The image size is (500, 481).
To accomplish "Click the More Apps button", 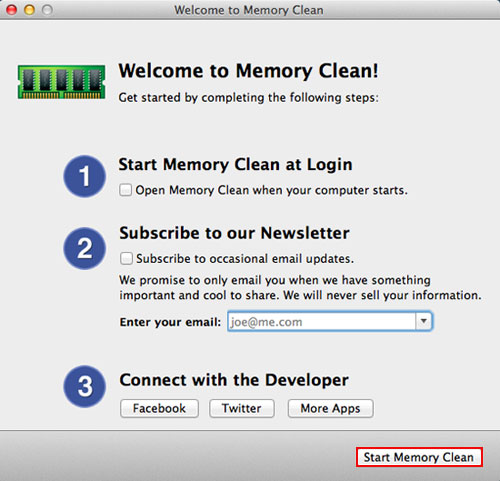I will [330, 408].
